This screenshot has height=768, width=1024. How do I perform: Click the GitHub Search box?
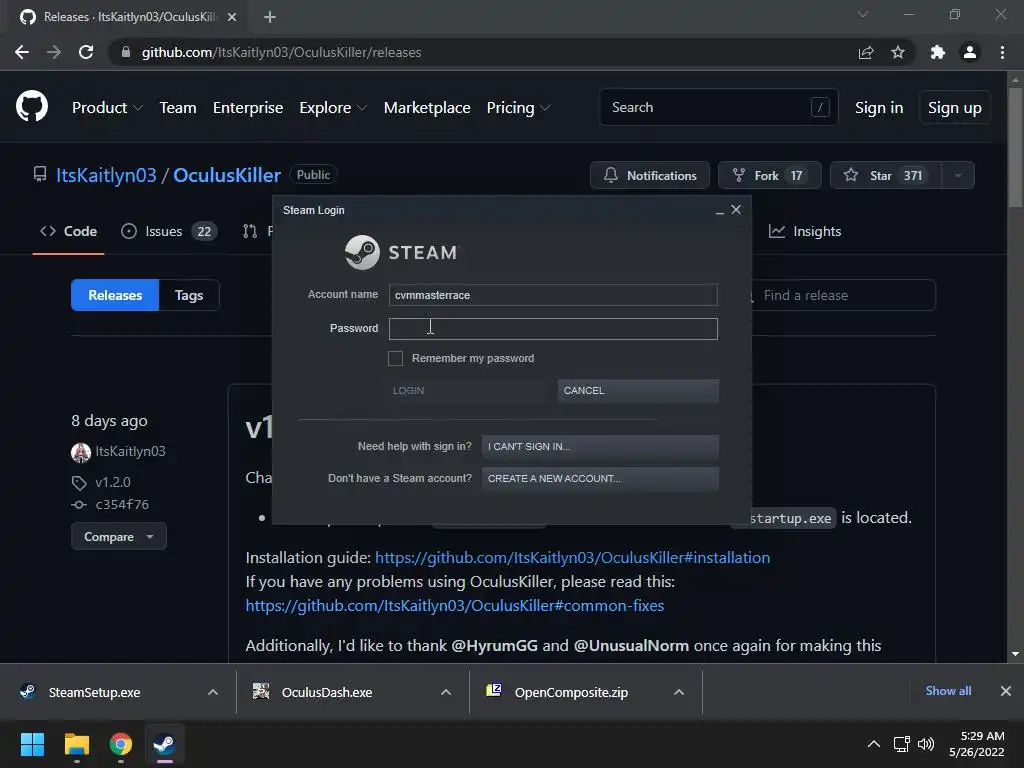click(x=718, y=107)
